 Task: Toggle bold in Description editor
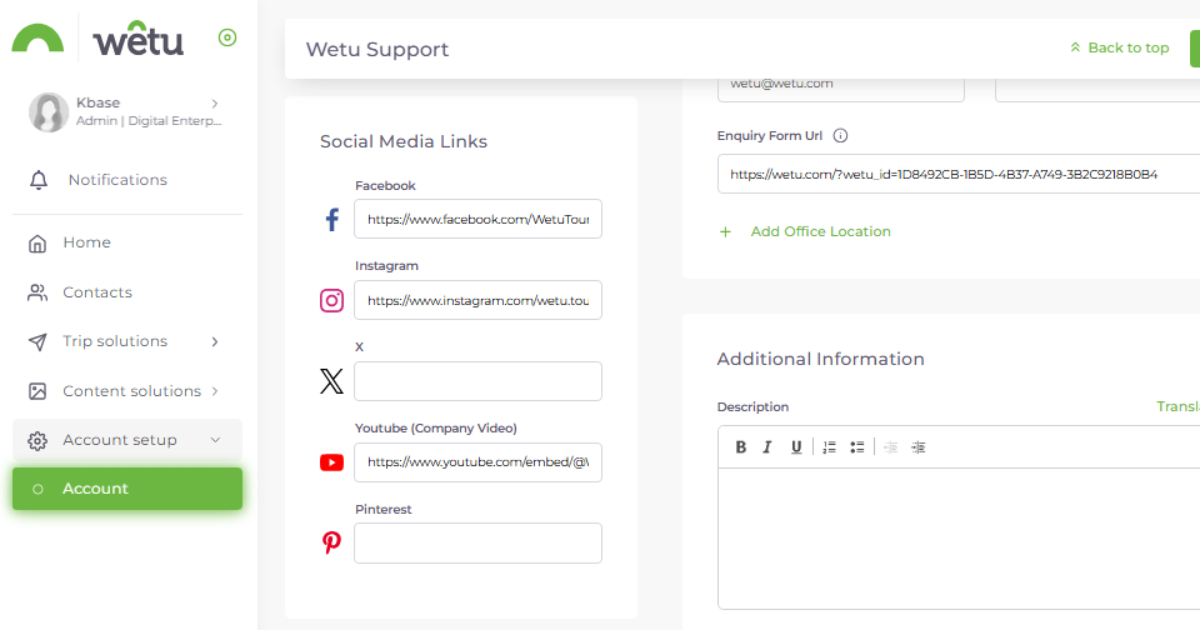[741, 447]
